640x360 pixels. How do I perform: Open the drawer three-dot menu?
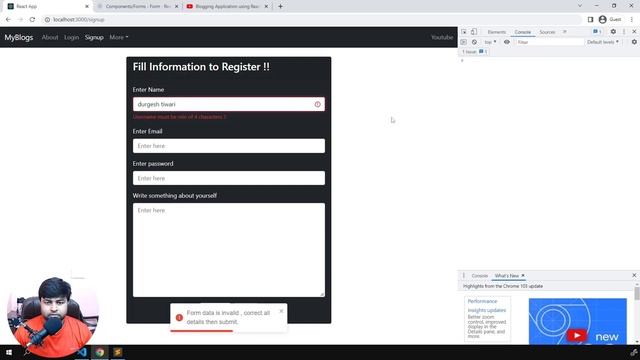464,276
